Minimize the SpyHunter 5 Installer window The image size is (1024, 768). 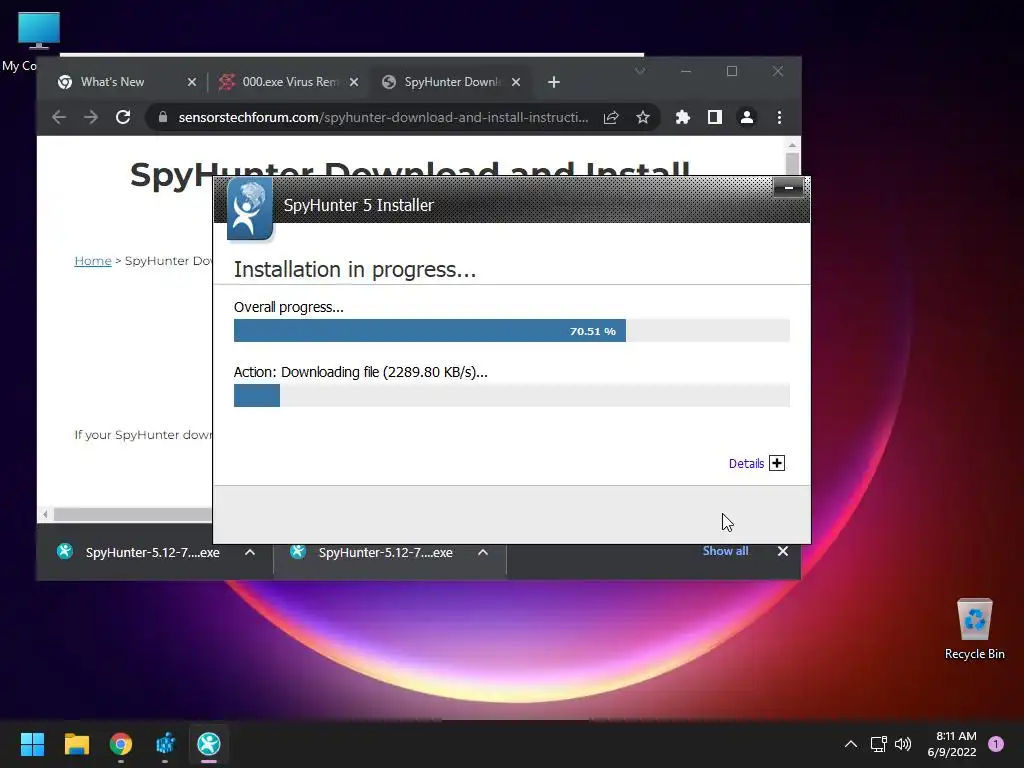tap(788, 188)
